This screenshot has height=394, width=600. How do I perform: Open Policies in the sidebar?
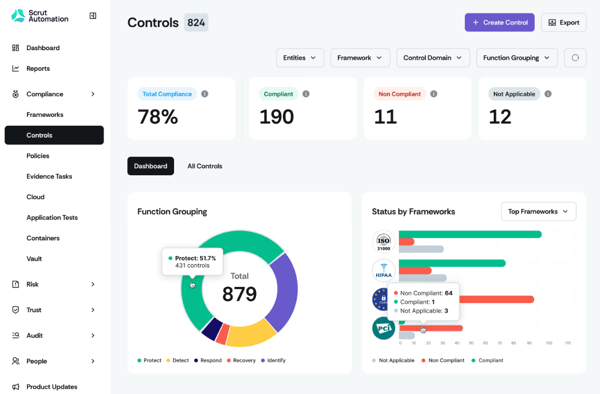38,156
